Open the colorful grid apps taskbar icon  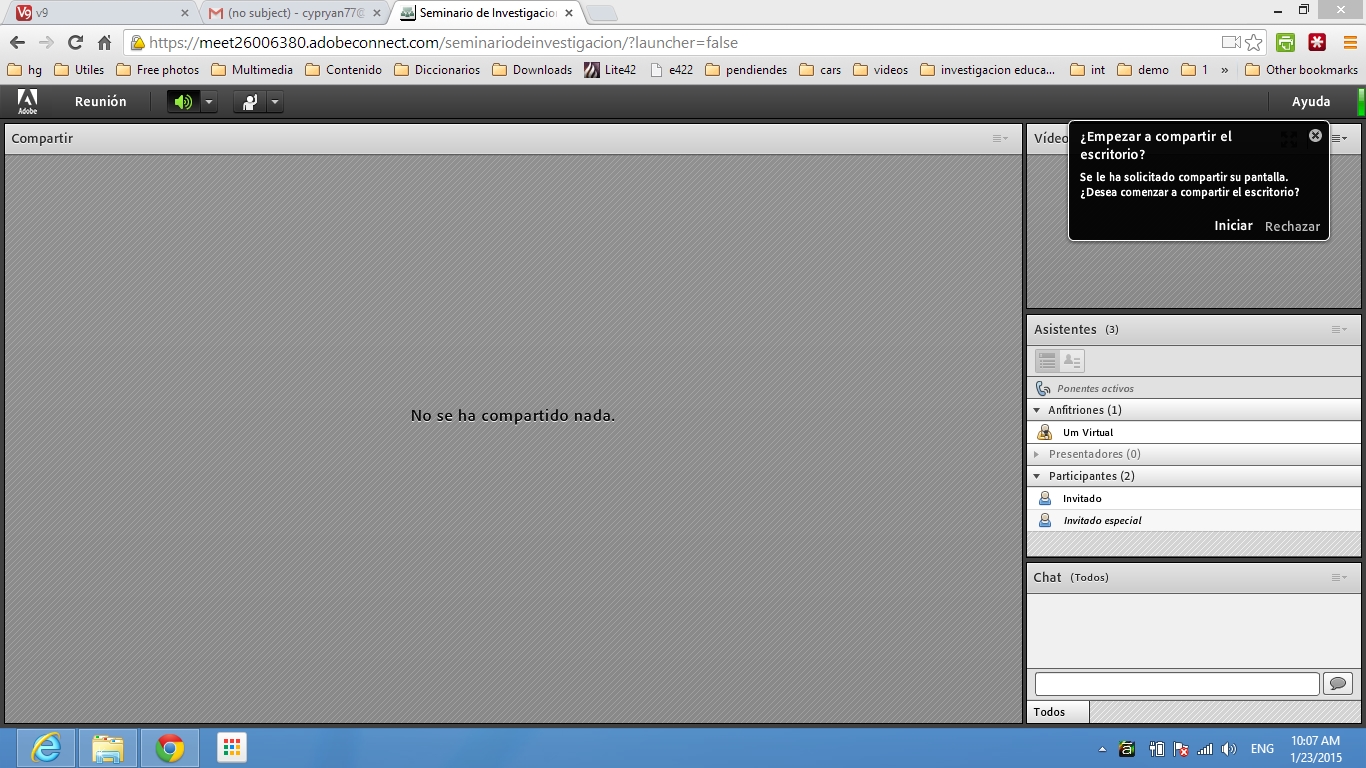point(231,748)
